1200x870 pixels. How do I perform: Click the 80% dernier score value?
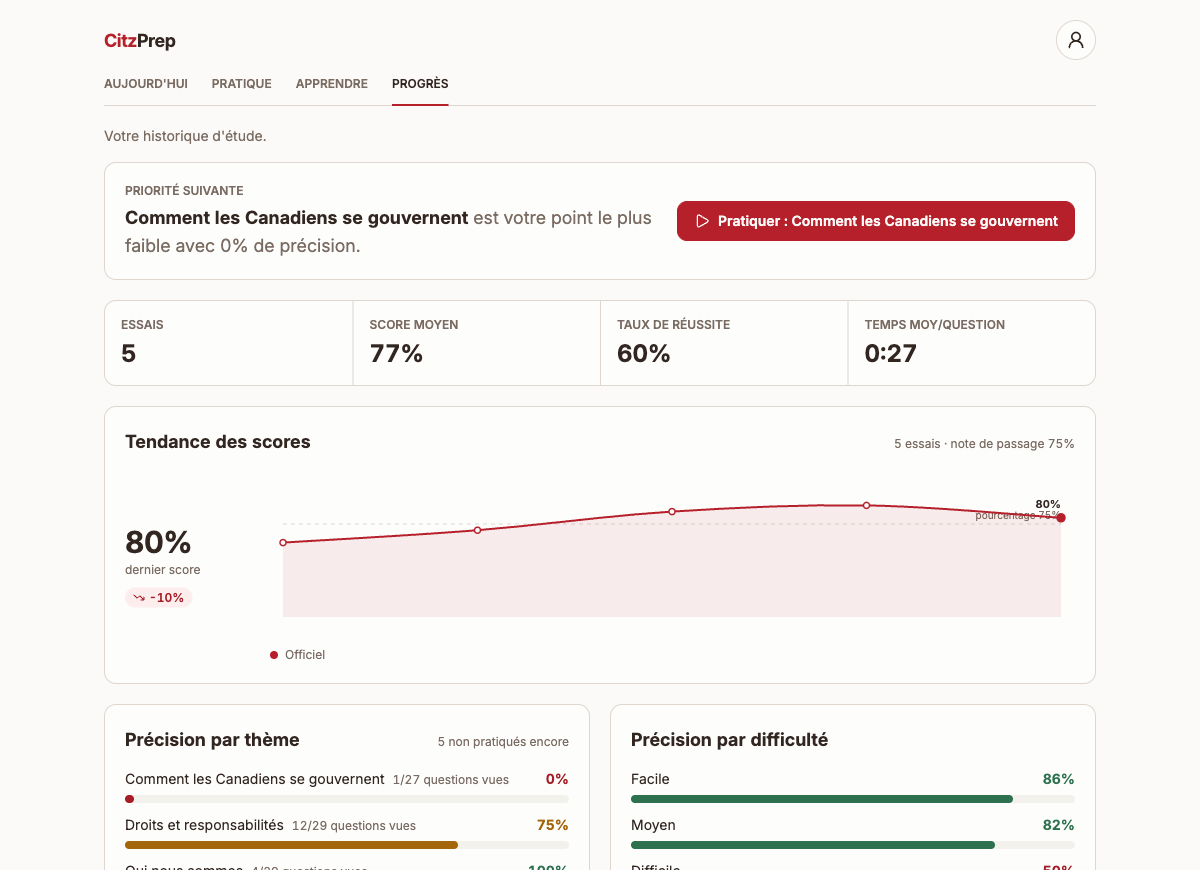158,542
